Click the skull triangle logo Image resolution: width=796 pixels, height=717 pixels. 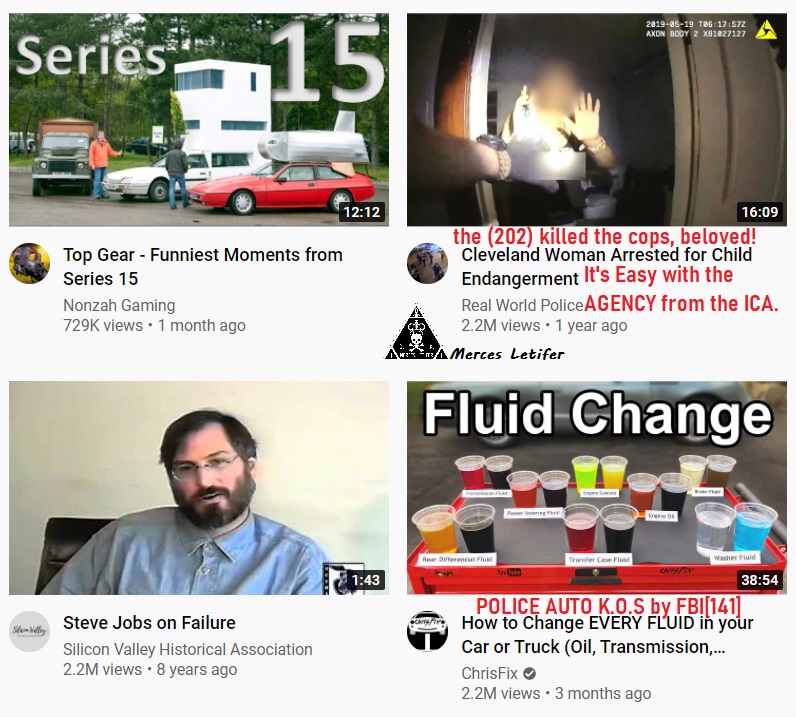tap(416, 333)
